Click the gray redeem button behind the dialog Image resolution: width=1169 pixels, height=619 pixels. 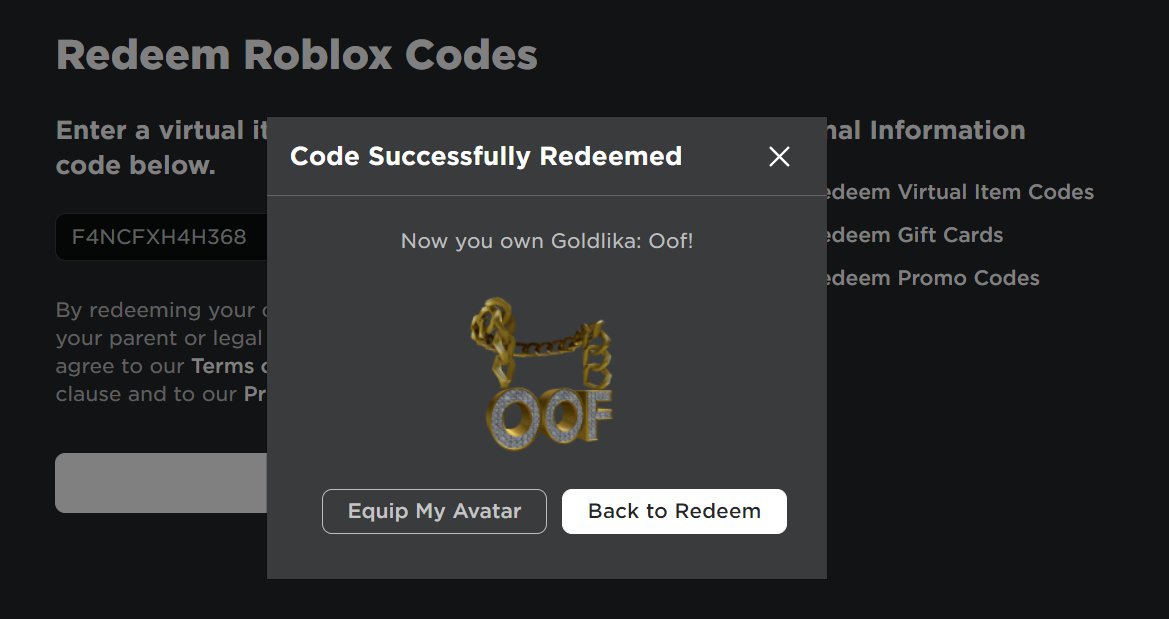[x=161, y=483]
